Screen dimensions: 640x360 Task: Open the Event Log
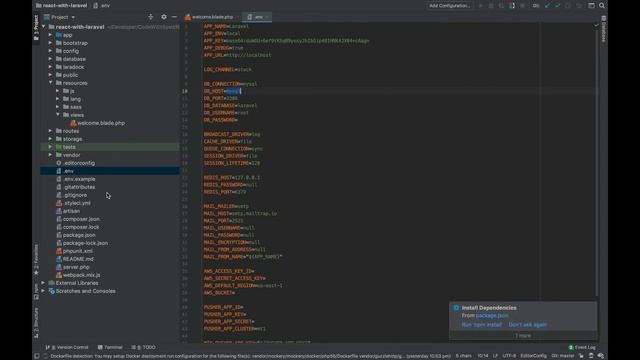pos(582,347)
